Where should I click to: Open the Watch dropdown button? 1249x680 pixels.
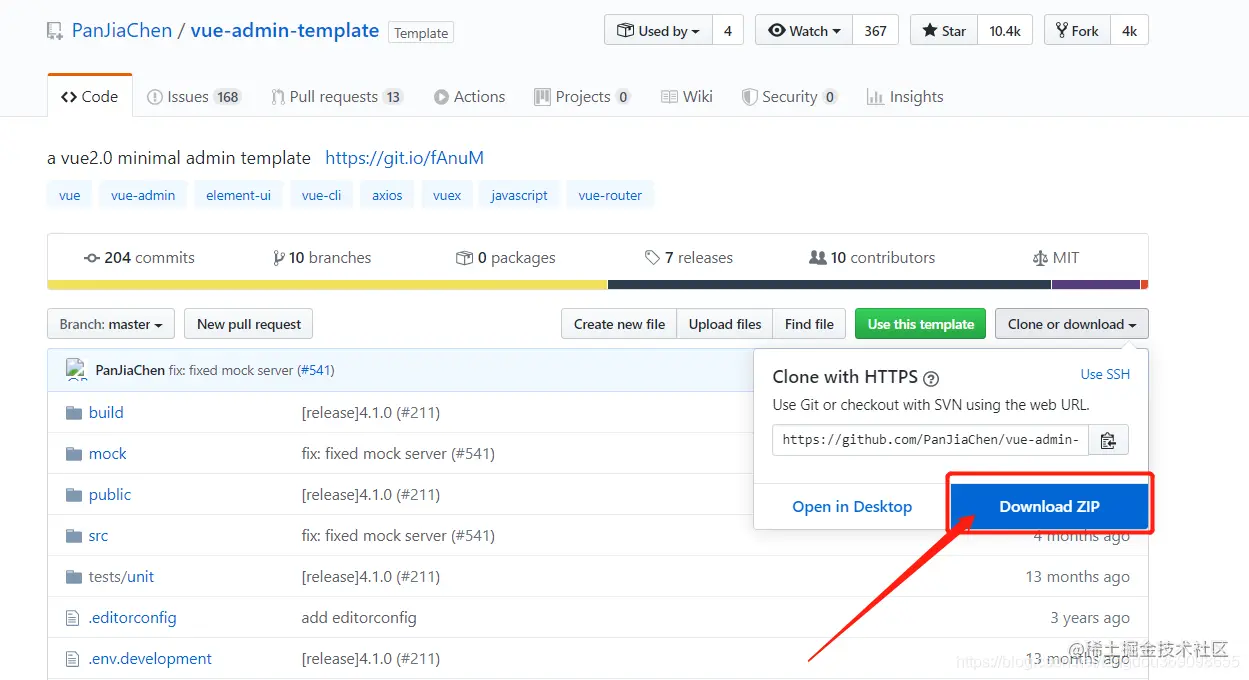(804, 30)
